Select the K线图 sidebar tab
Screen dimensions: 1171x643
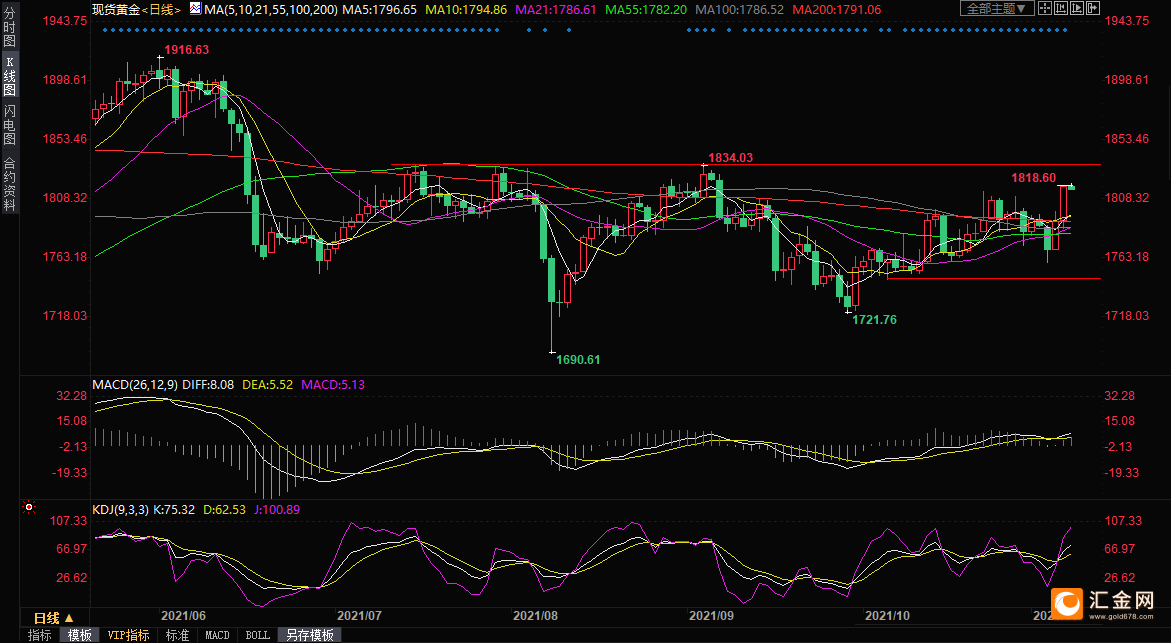(x=10, y=76)
